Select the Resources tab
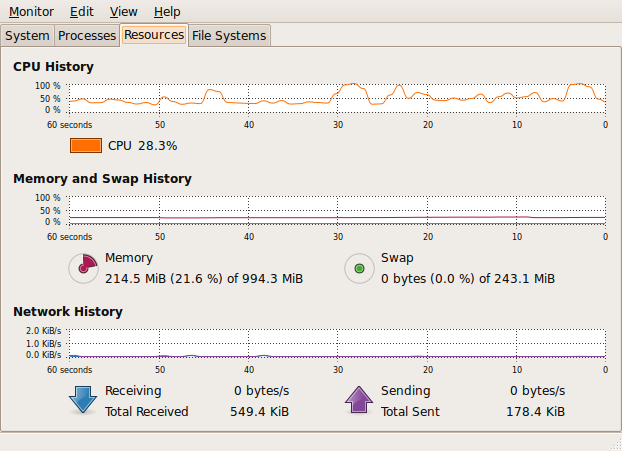The image size is (622, 451). click(154, 35)
